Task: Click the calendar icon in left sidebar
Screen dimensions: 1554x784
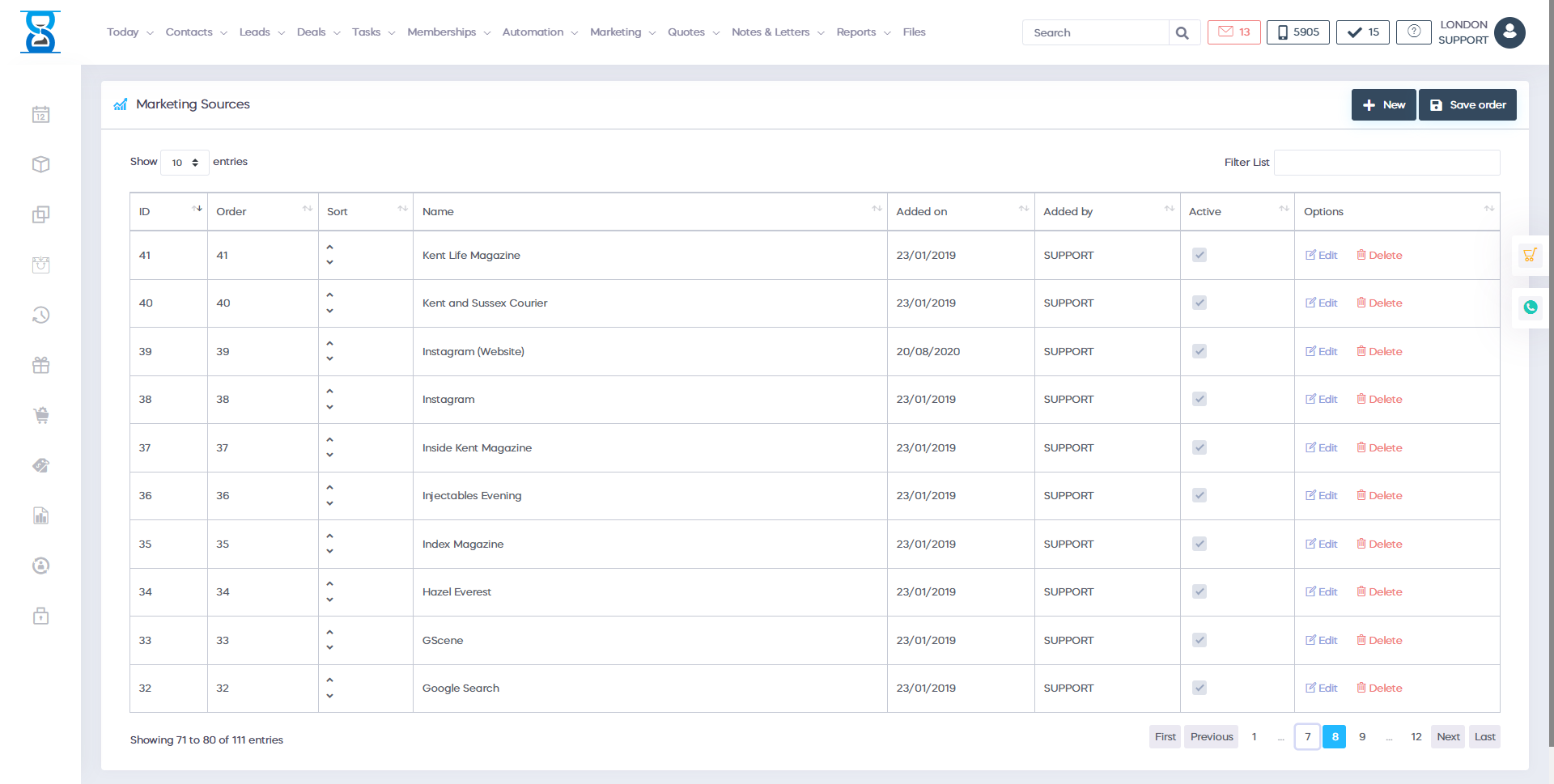Action: (x=40, y=115)
